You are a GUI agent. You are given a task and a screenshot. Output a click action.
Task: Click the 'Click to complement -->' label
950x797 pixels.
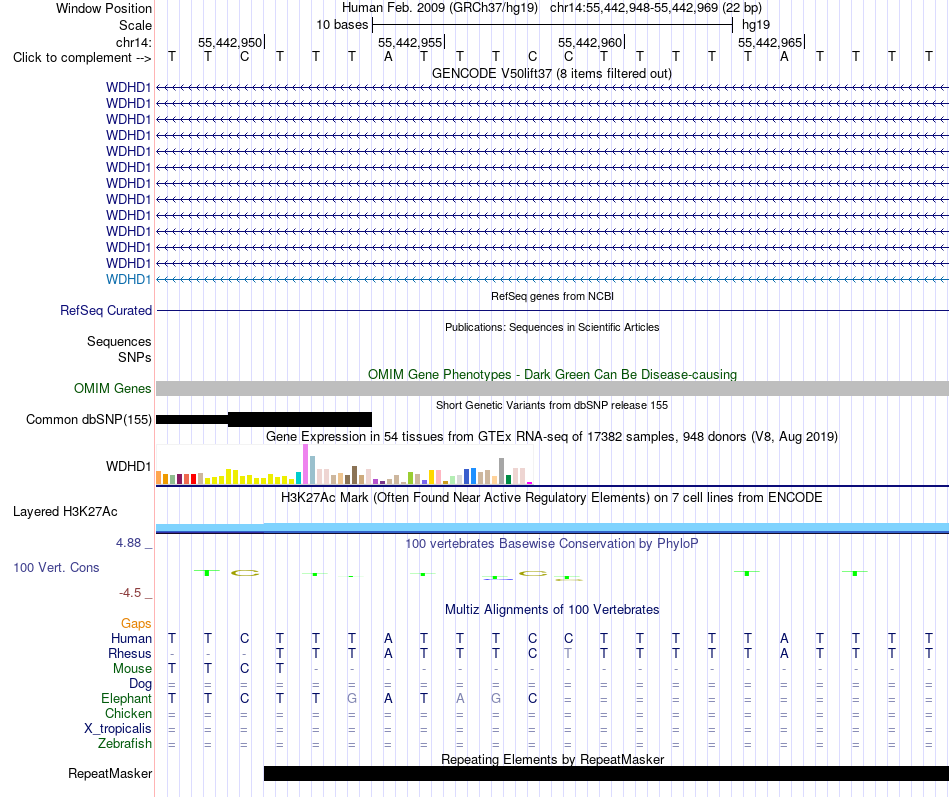pos(82,58)
